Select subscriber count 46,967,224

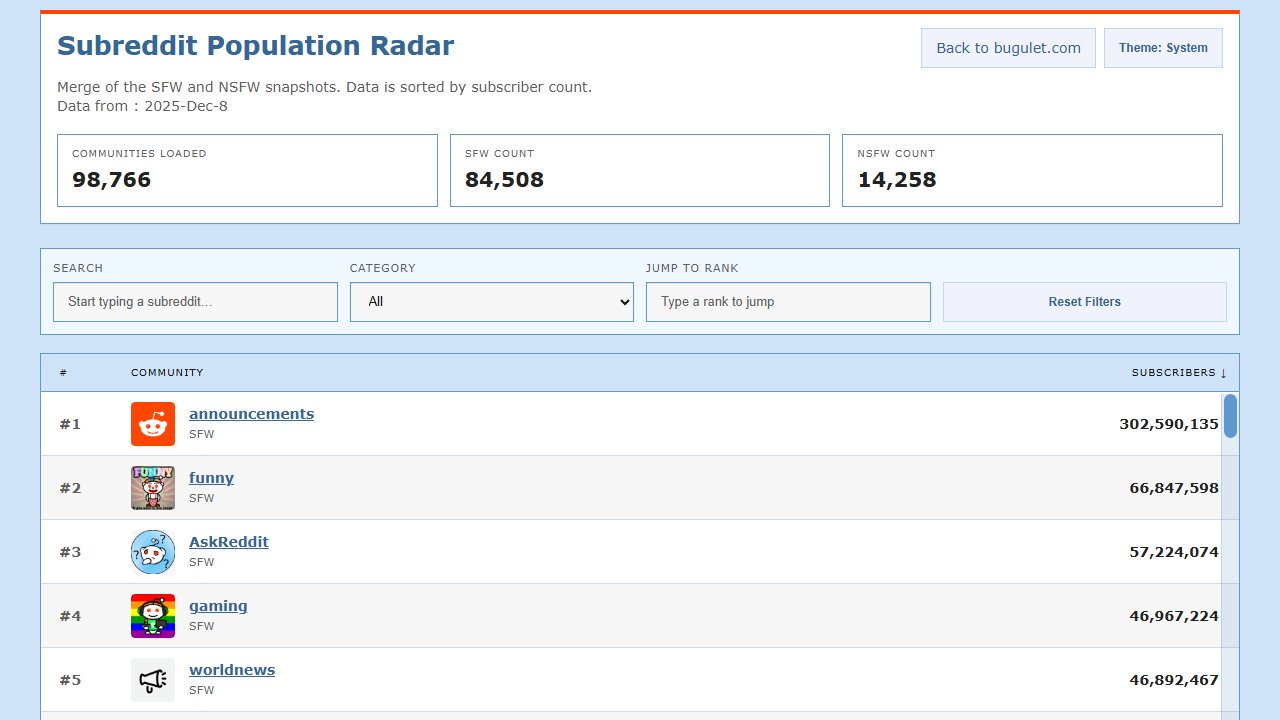click(x=1174, y=616)
